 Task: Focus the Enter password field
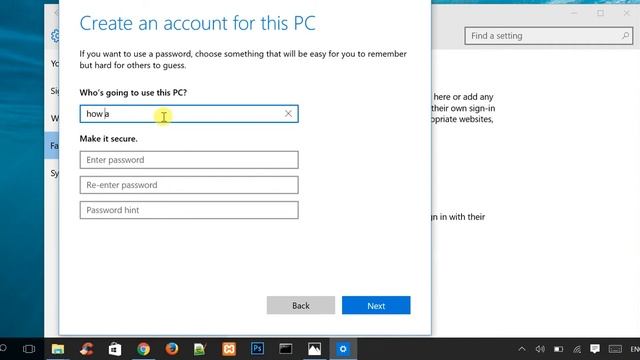[189, 160]
